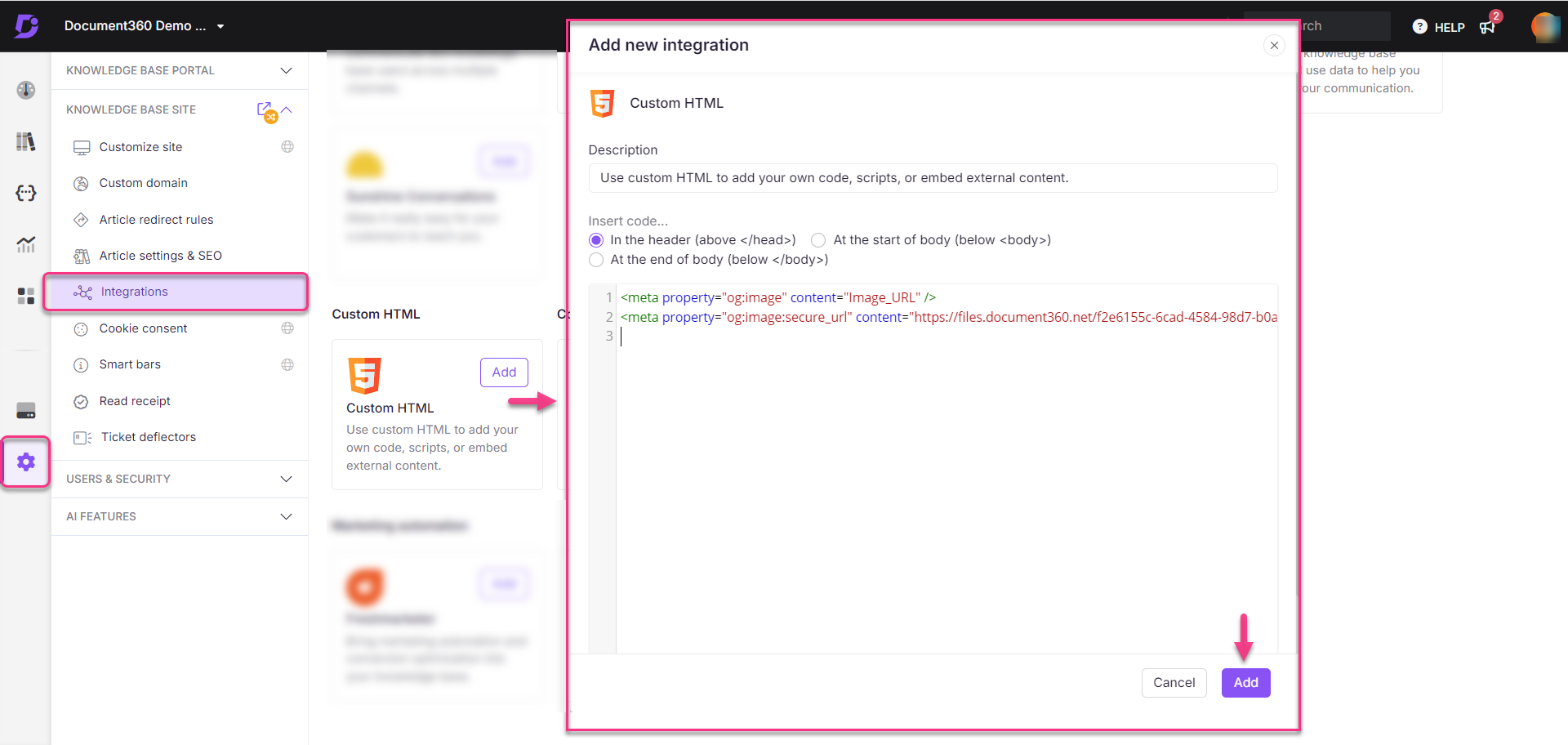Expand the Knowledge Base Portal section

point(286,70)
